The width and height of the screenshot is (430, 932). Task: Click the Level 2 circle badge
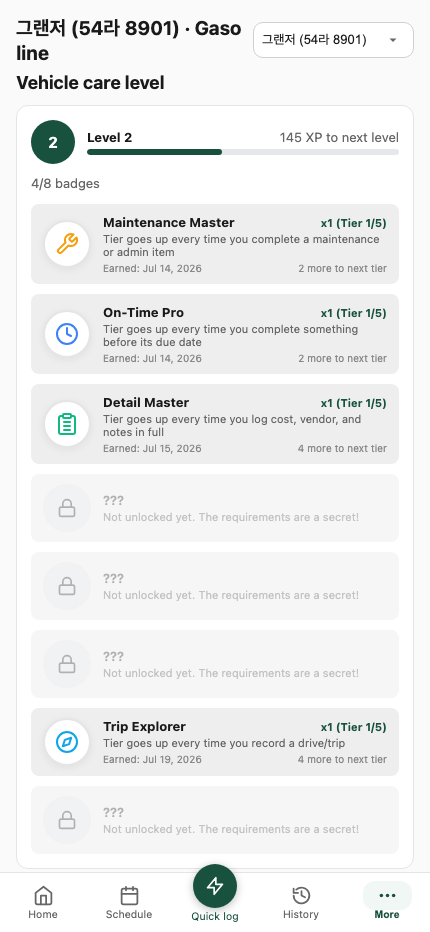point(53,143)
